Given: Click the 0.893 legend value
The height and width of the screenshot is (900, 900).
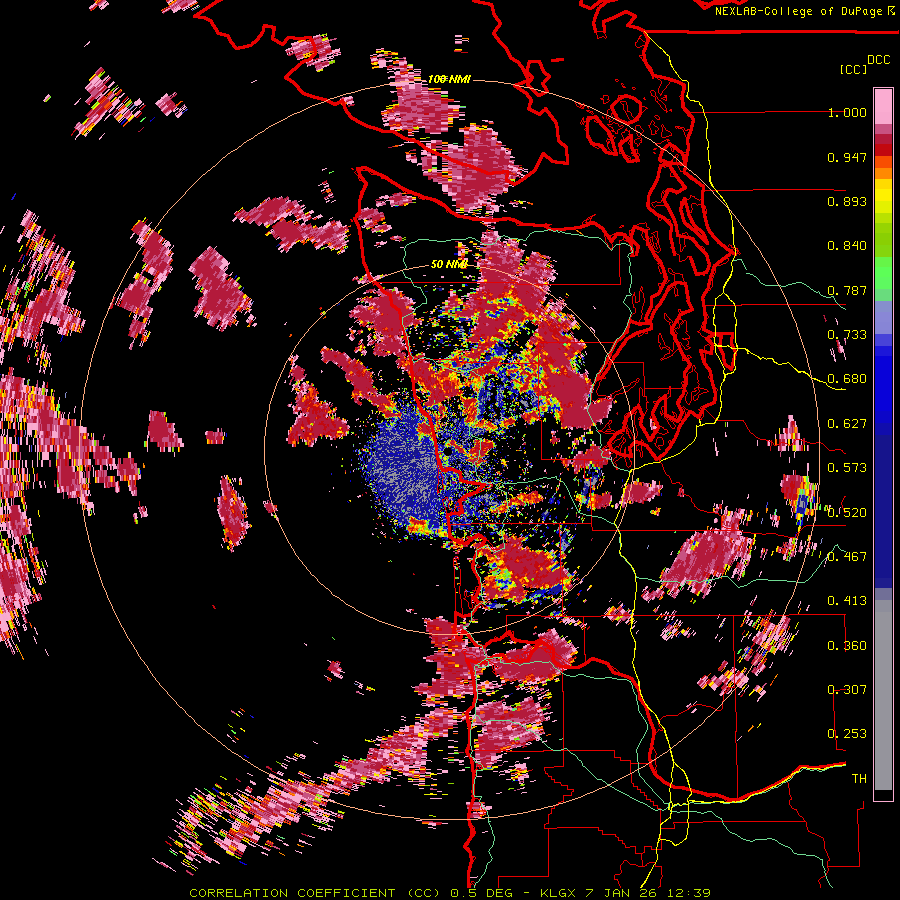Looking at the screenshot, I should 847,201.
